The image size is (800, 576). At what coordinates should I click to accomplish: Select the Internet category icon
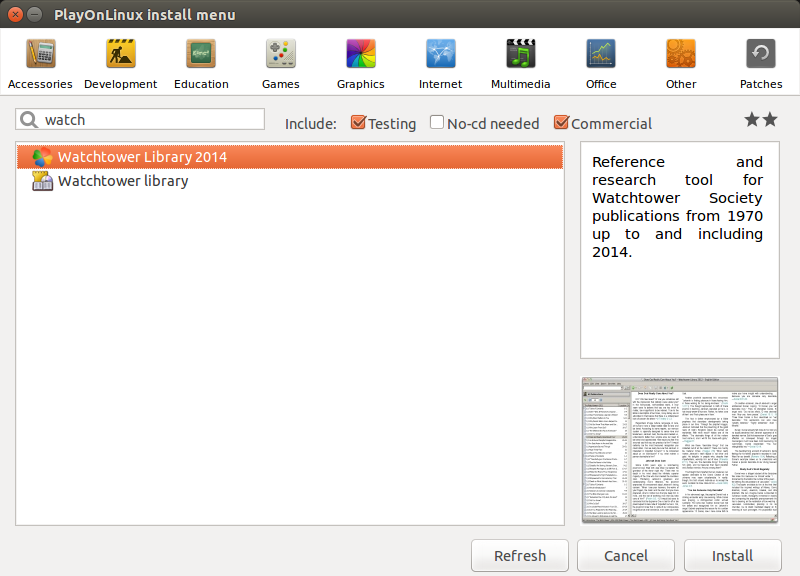[x=441, y=54]
